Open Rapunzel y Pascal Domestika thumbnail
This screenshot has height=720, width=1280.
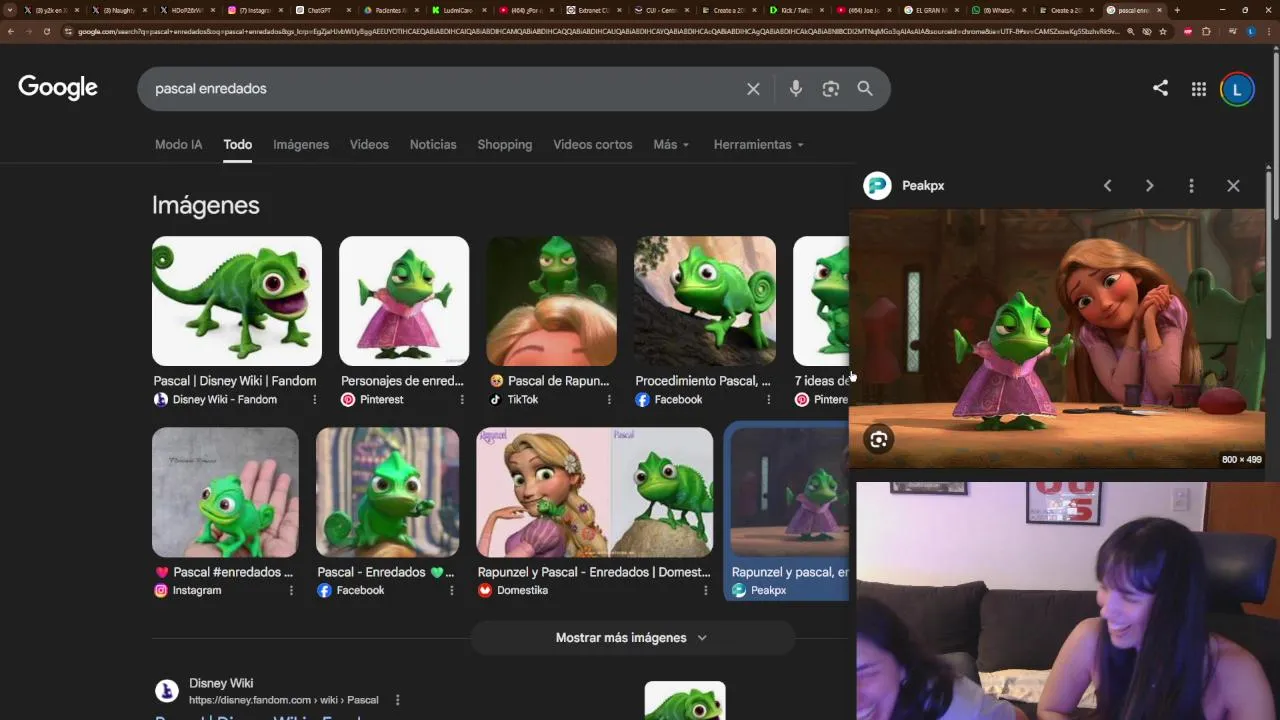595,492
